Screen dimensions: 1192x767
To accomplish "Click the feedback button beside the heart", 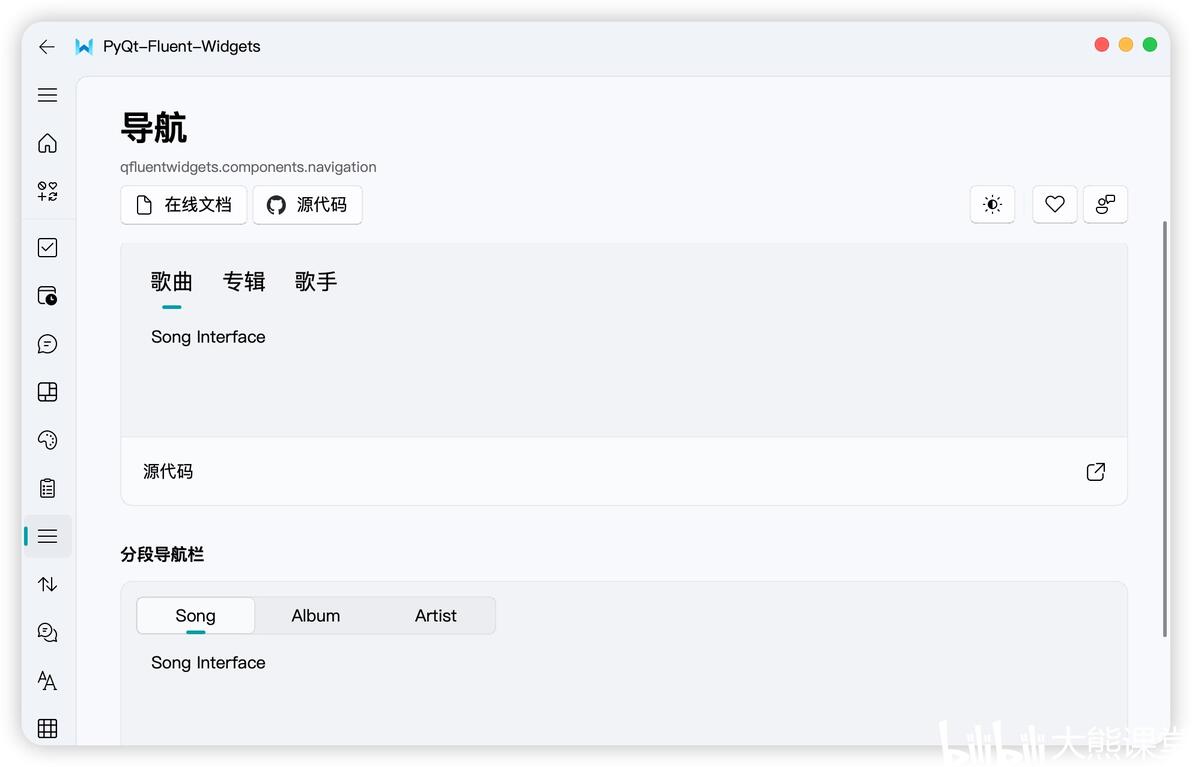I will tap(1105, 204).
